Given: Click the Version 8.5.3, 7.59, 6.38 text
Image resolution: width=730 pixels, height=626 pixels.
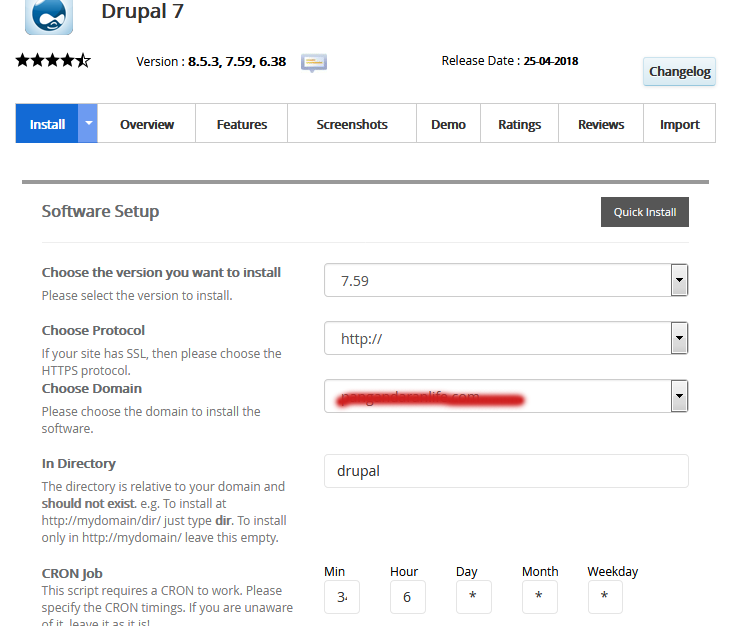Looking at the screenshot, I should tap(211, 62).
